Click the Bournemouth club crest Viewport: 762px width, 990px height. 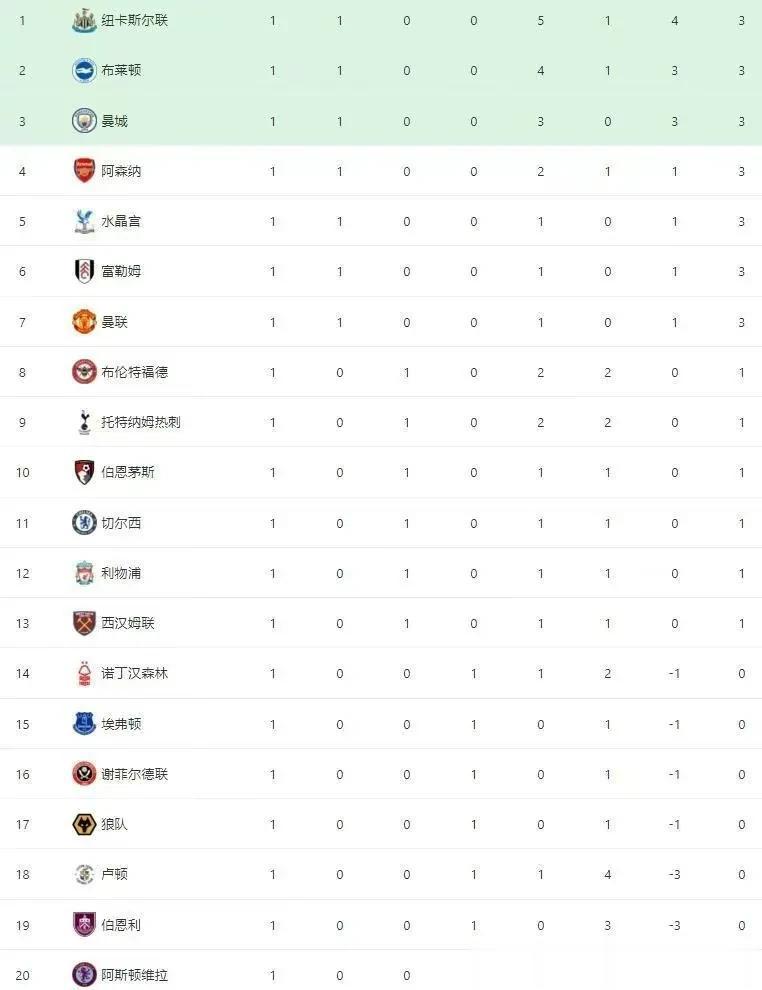[84, 472]
